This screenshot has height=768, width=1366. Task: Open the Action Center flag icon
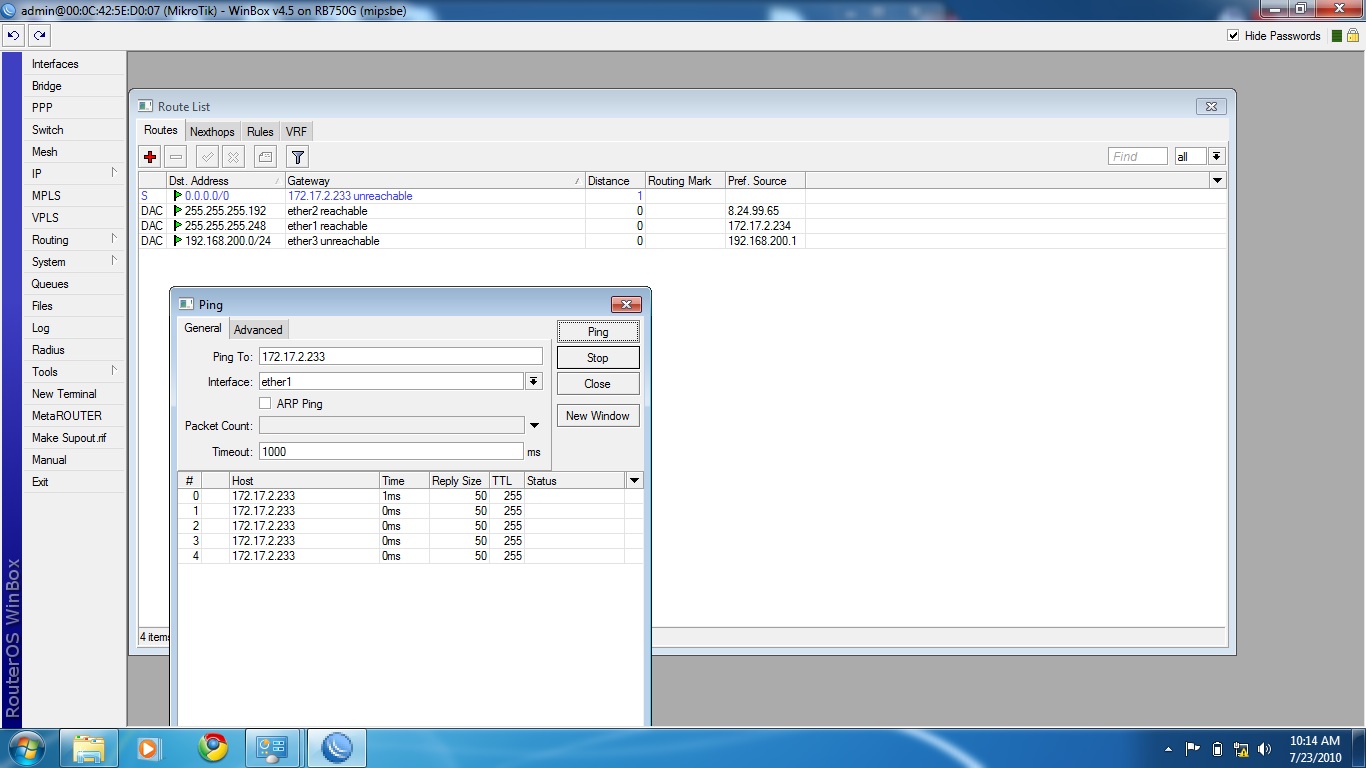[x=1193, y=749]
